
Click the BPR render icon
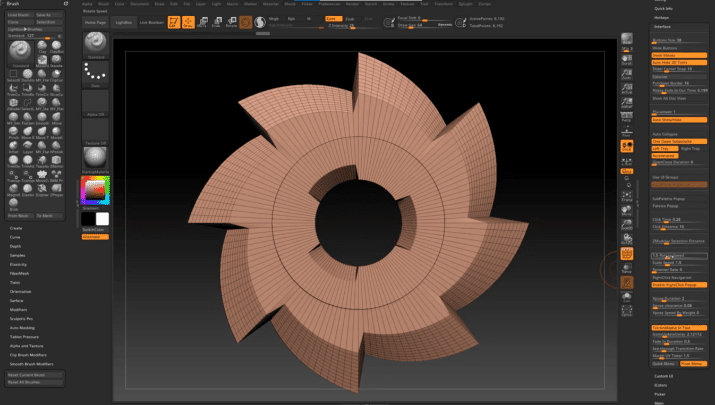click(627, 40)
